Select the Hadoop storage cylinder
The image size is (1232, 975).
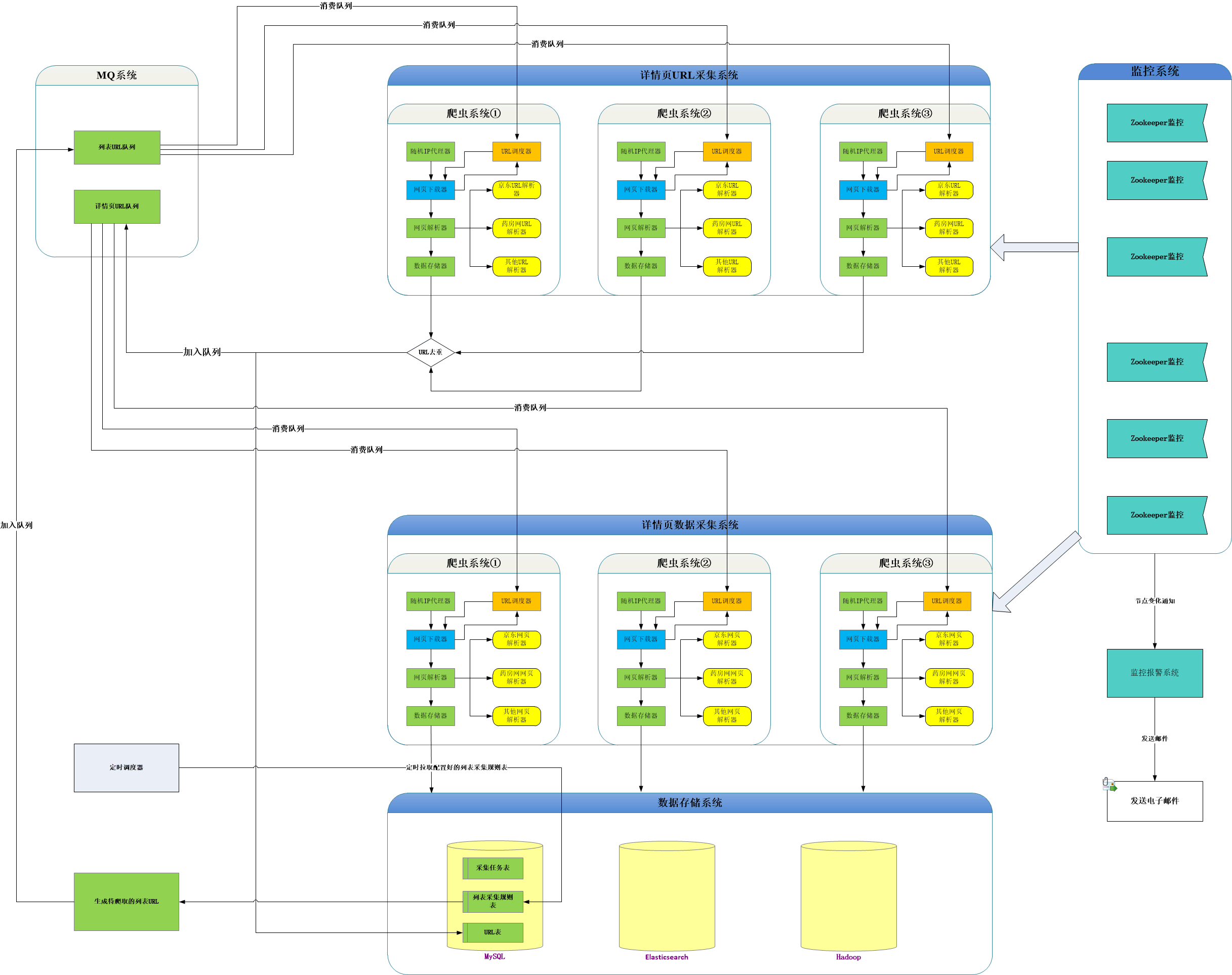(x=848, y=896)
